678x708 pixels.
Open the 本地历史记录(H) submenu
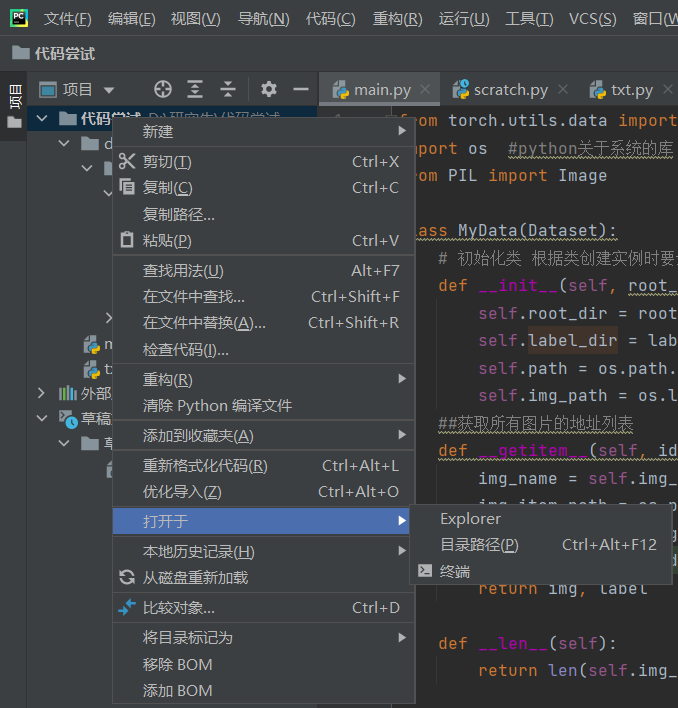[x=263, y=551]
